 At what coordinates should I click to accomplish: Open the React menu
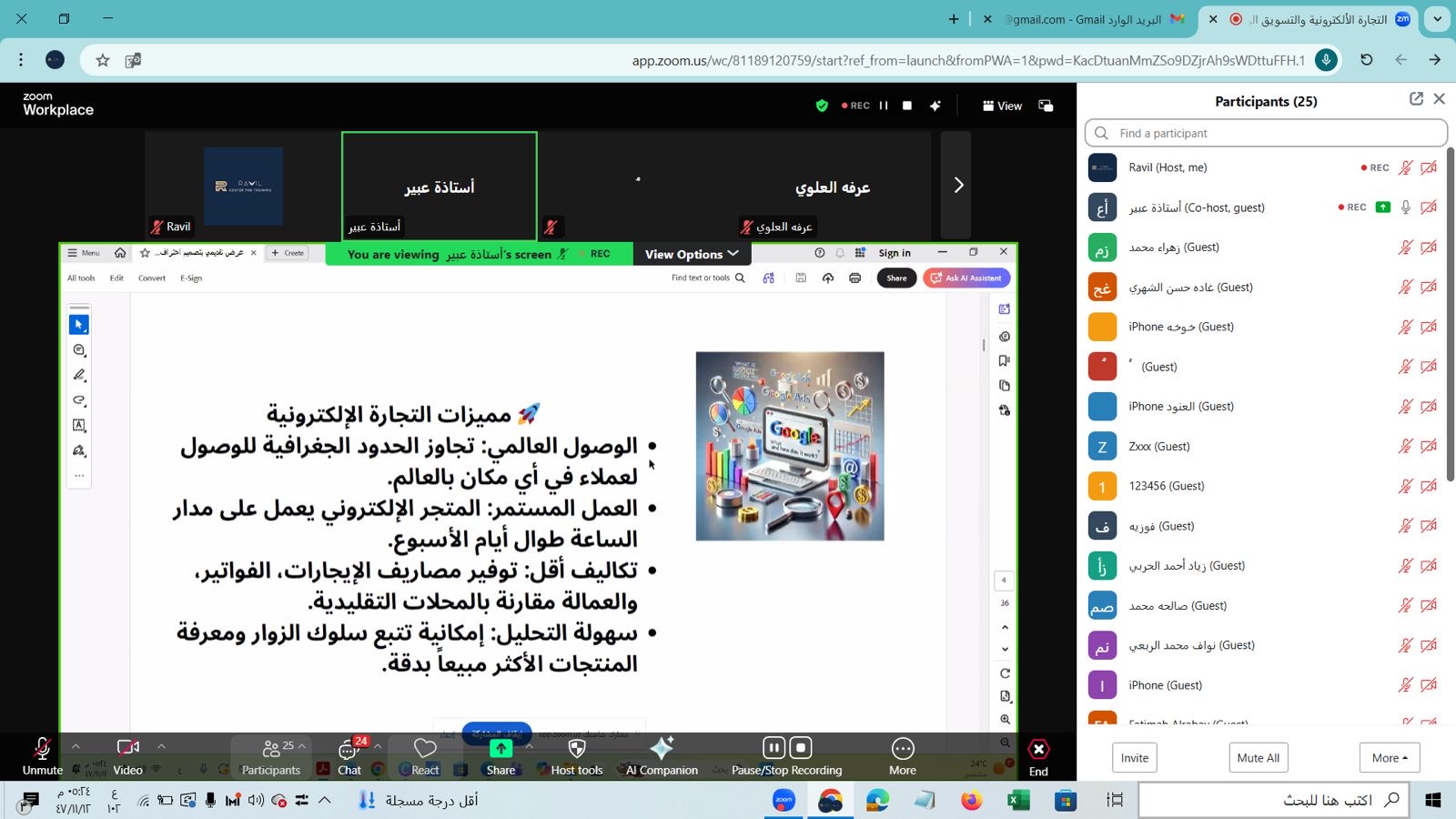click(425, 756)
